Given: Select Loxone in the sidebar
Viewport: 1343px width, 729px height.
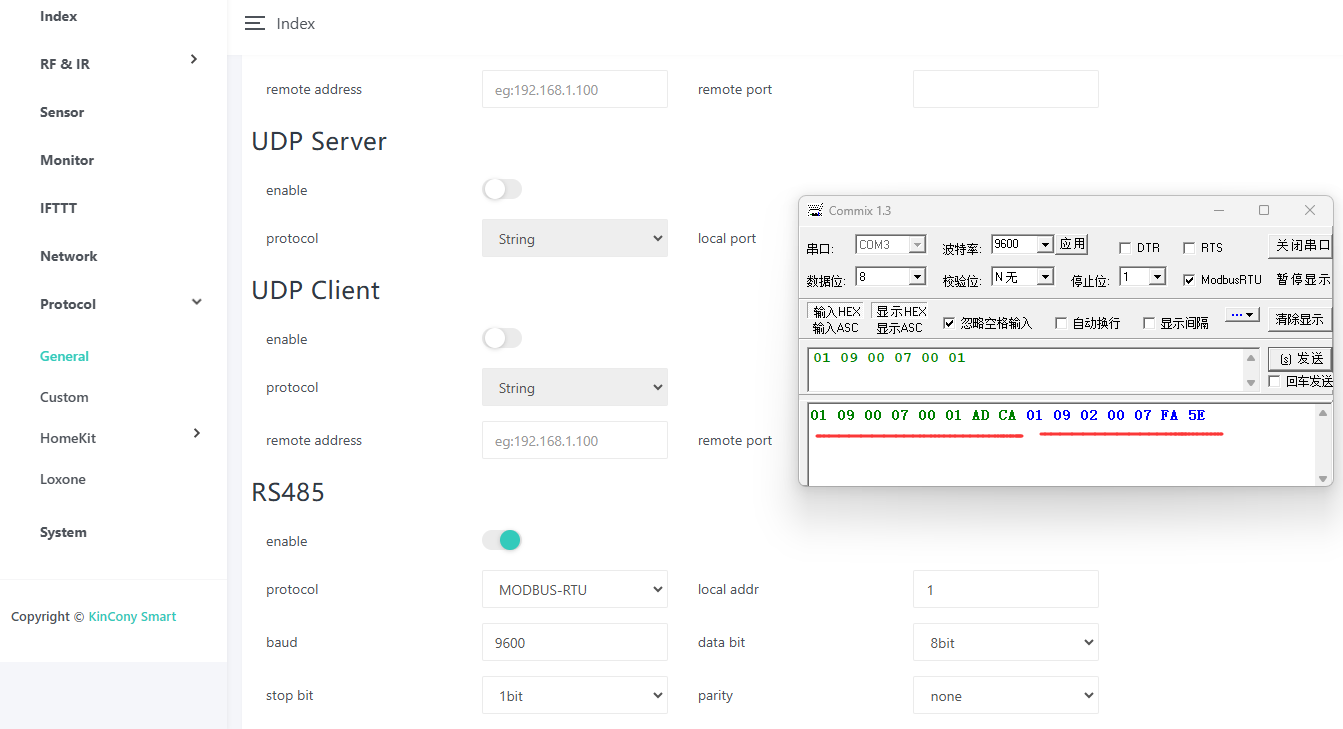Looking at the screenshot, I should (x=63, y=479).
